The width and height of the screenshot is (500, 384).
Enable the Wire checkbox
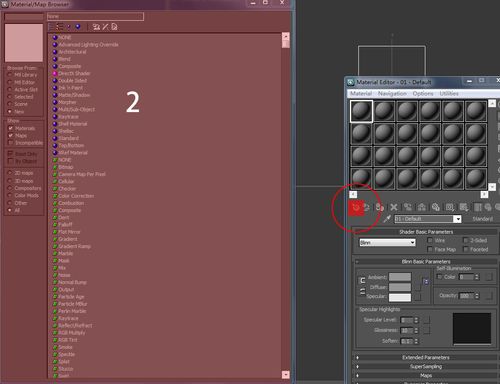(430, 240)
